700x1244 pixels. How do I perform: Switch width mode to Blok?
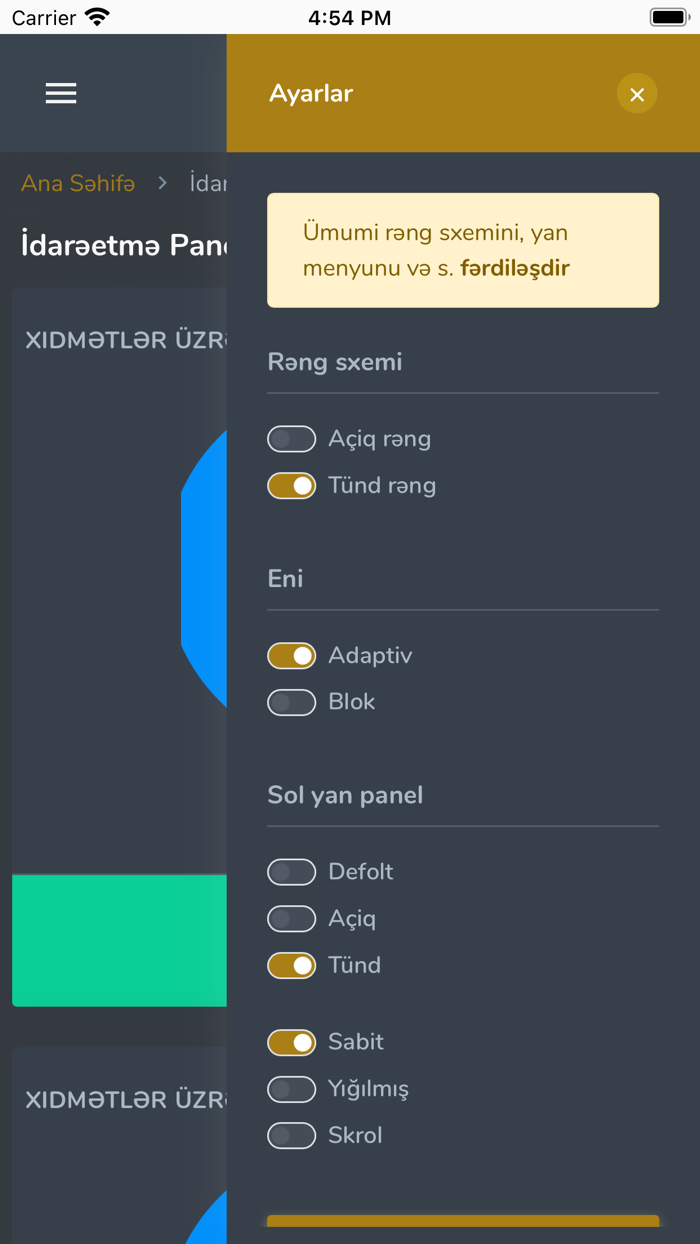[x=291, y=702]
